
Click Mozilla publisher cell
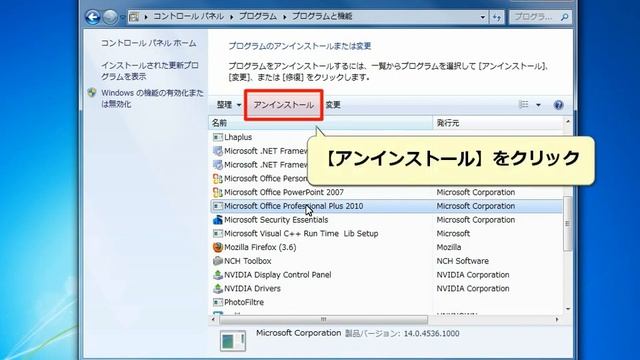click(449, 247)
